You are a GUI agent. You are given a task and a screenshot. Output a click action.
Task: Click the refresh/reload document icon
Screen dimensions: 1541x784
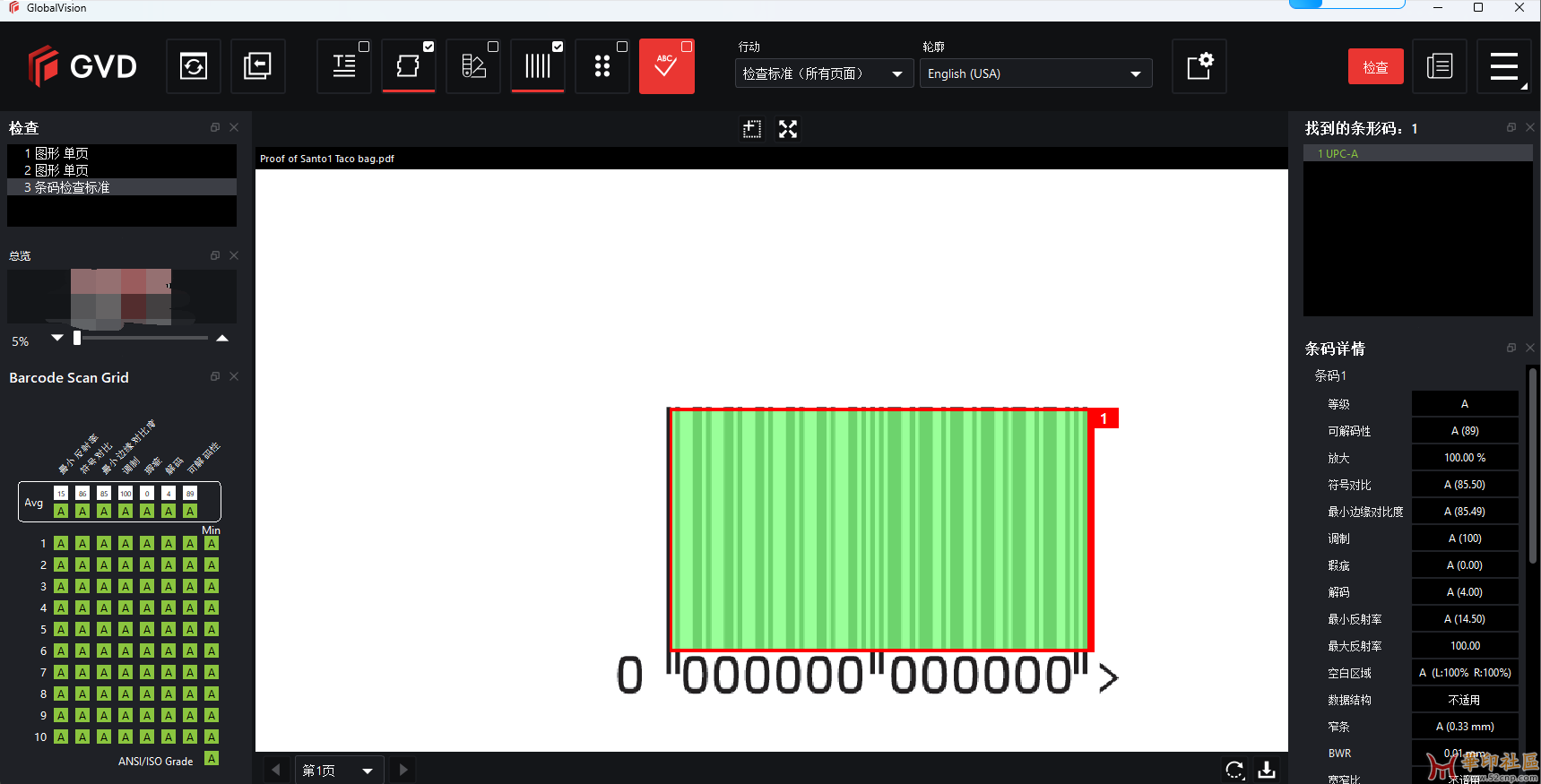[194, 66]
